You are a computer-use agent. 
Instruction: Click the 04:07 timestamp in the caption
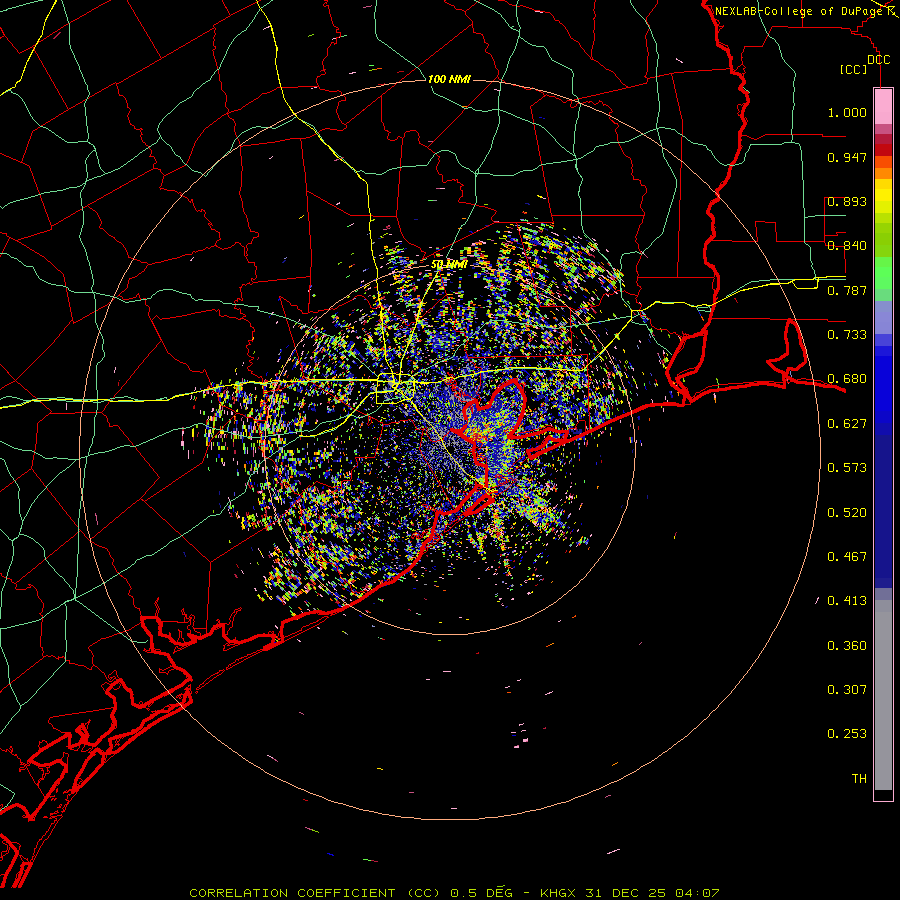(697, 893)
